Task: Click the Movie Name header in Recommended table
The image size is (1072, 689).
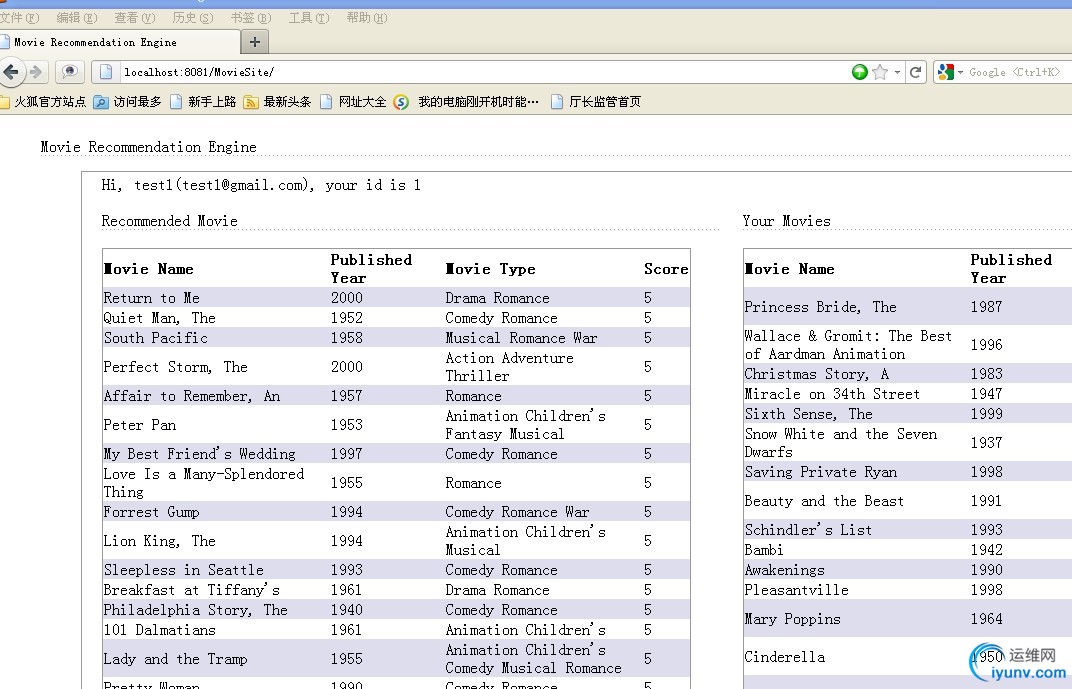Action: point(148,269)
